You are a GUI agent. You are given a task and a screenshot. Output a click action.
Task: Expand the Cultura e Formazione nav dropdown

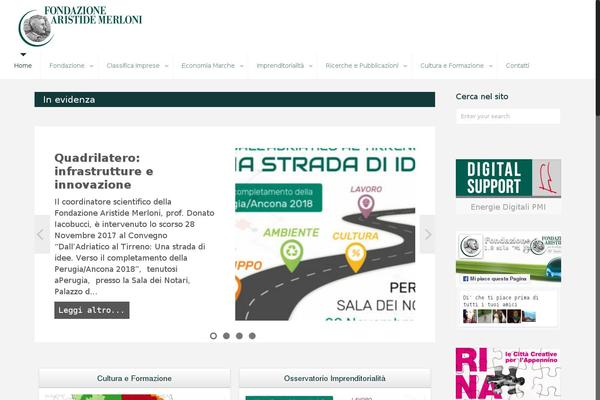pyautogui.click(x=456, y=65)
